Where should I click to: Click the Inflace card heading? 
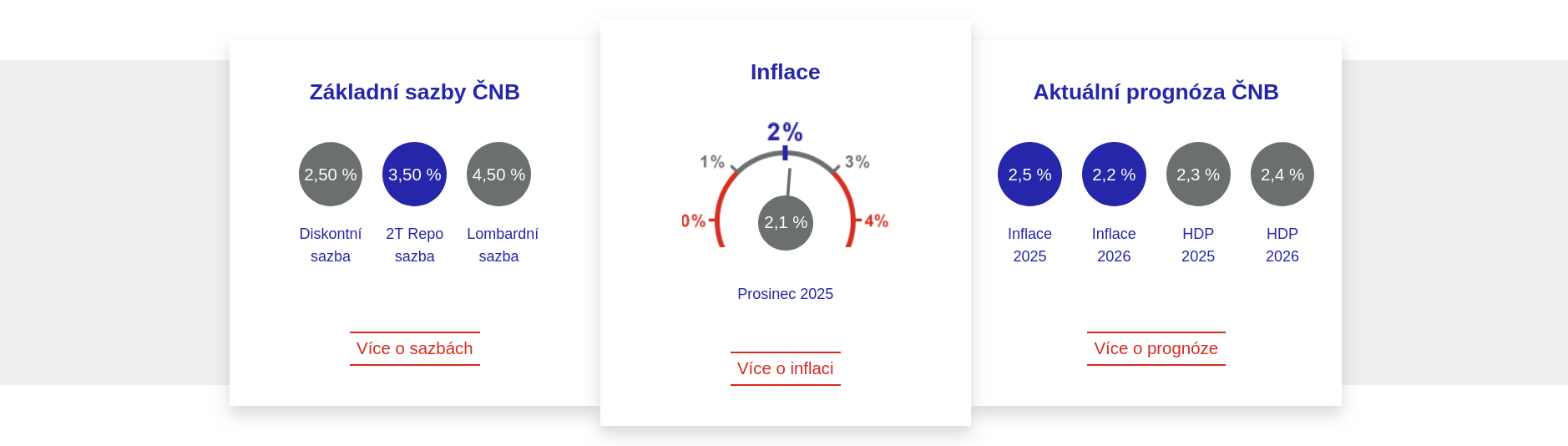[786, 72]
